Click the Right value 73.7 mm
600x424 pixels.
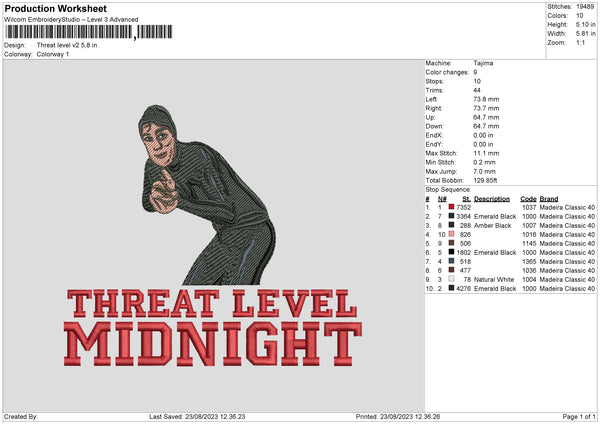pyautogui.click(x=486, y=108)
